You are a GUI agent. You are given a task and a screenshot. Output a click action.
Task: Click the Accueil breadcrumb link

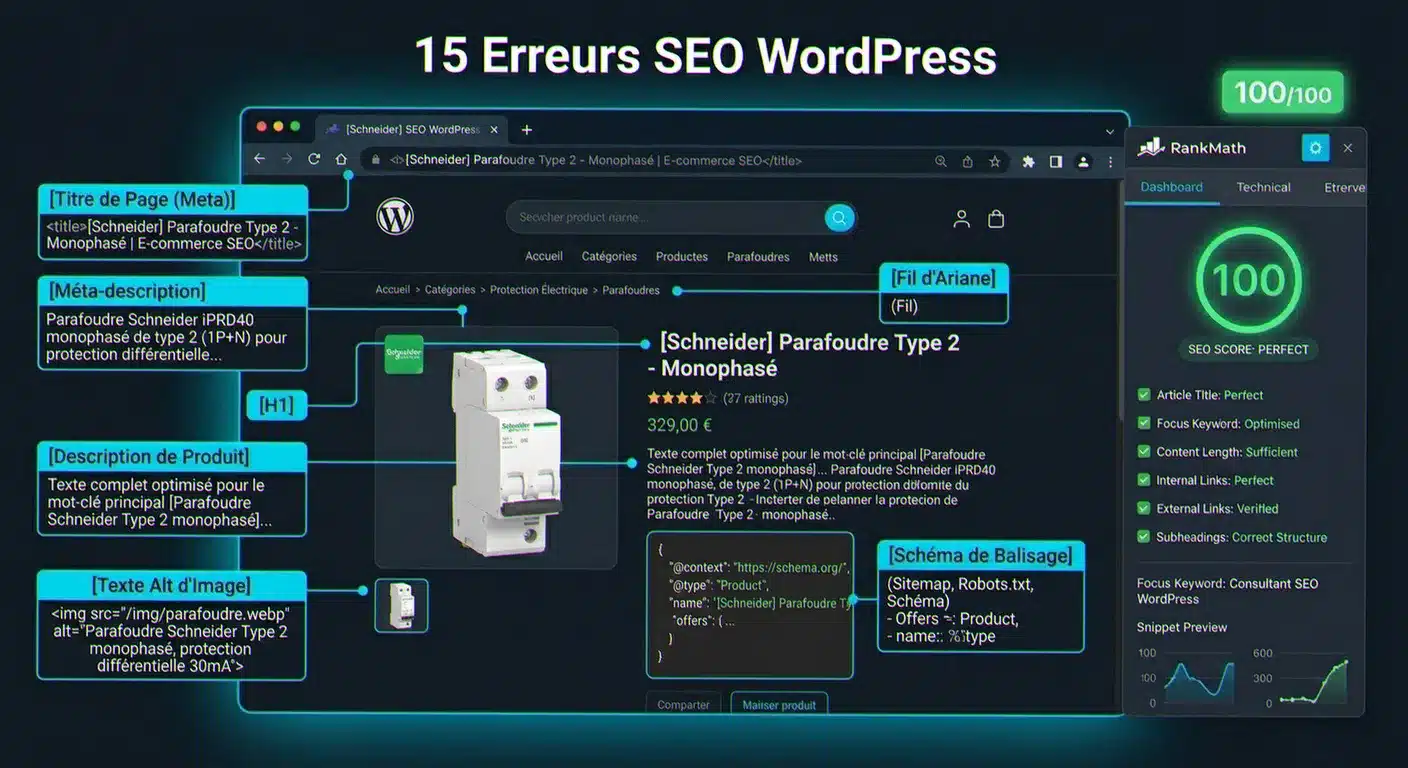[393, 290]
